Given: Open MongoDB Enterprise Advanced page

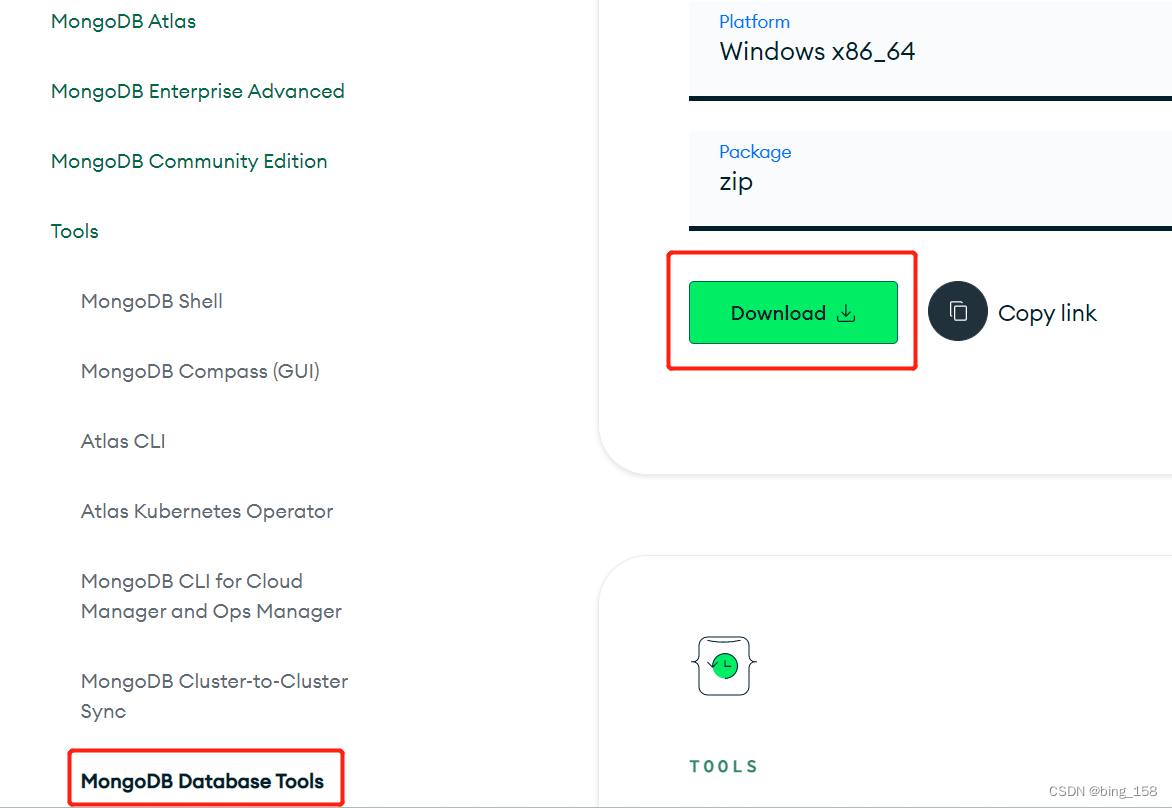Looking at the screenshot, I should 197,91.
